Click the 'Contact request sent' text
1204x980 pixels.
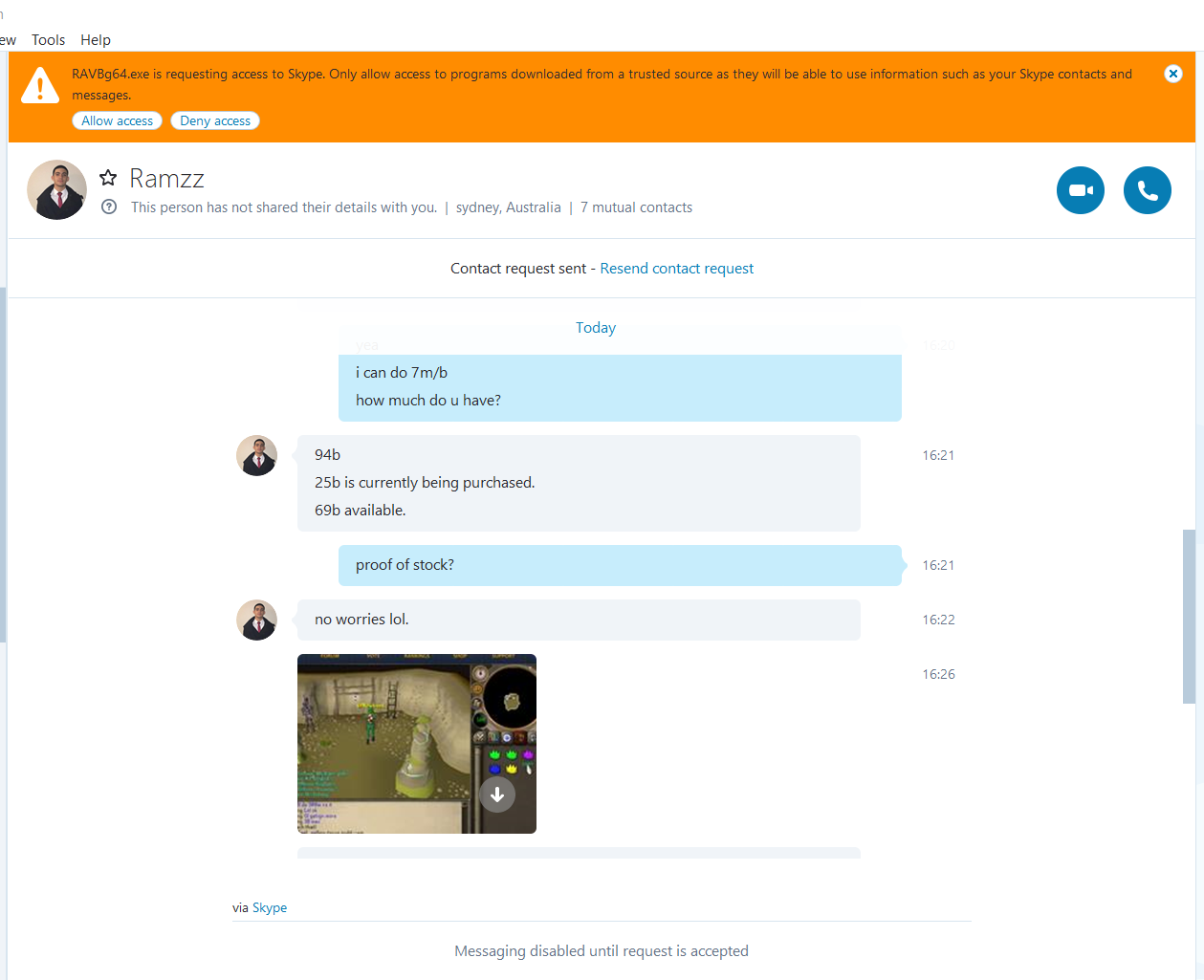click(518, 269)
